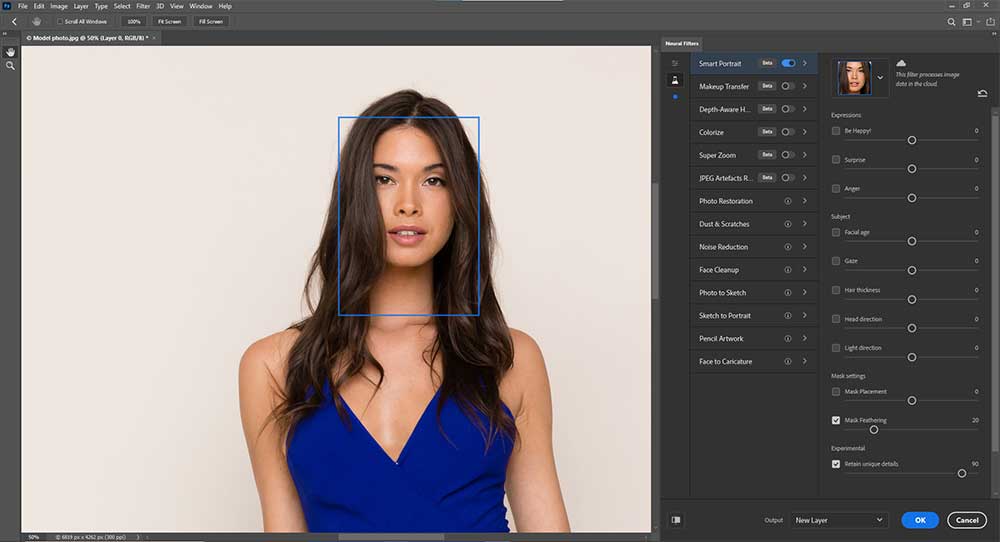Adjust the Be Happy! slider handle
The height and width of the screenshot is (542, 1000).
(912, 140)
